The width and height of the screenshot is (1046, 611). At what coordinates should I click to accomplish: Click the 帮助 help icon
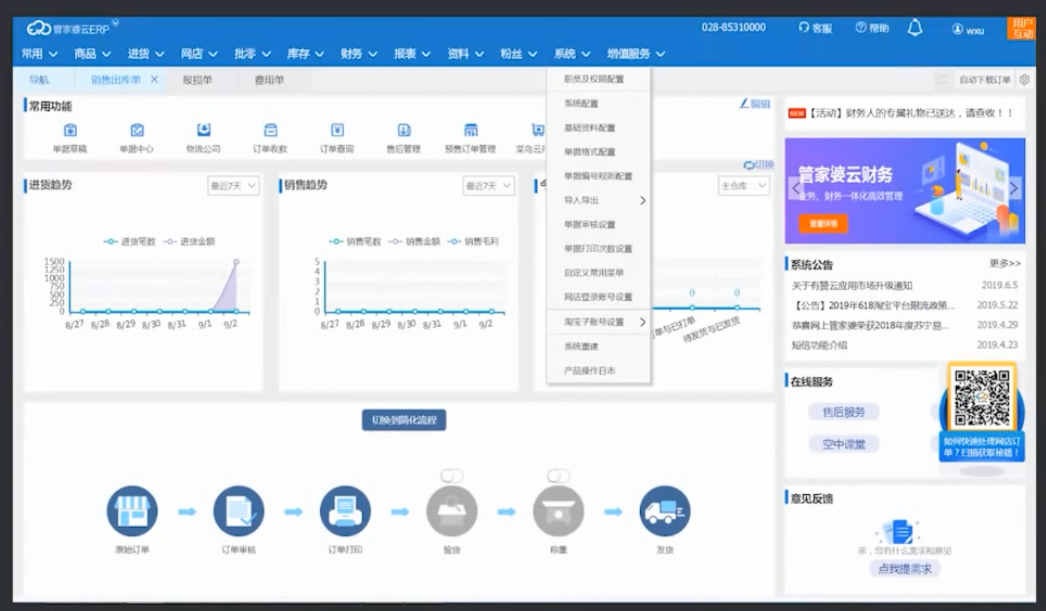861,27
